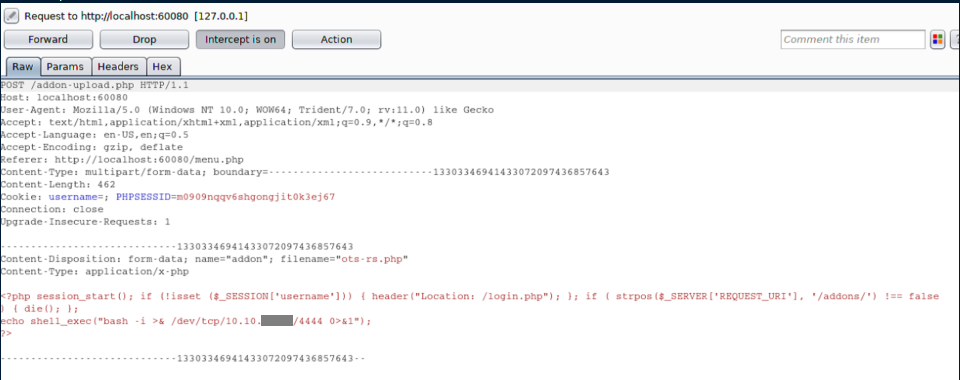Click the Accept-Encoding: gzip, deflate line

point(91,147)
